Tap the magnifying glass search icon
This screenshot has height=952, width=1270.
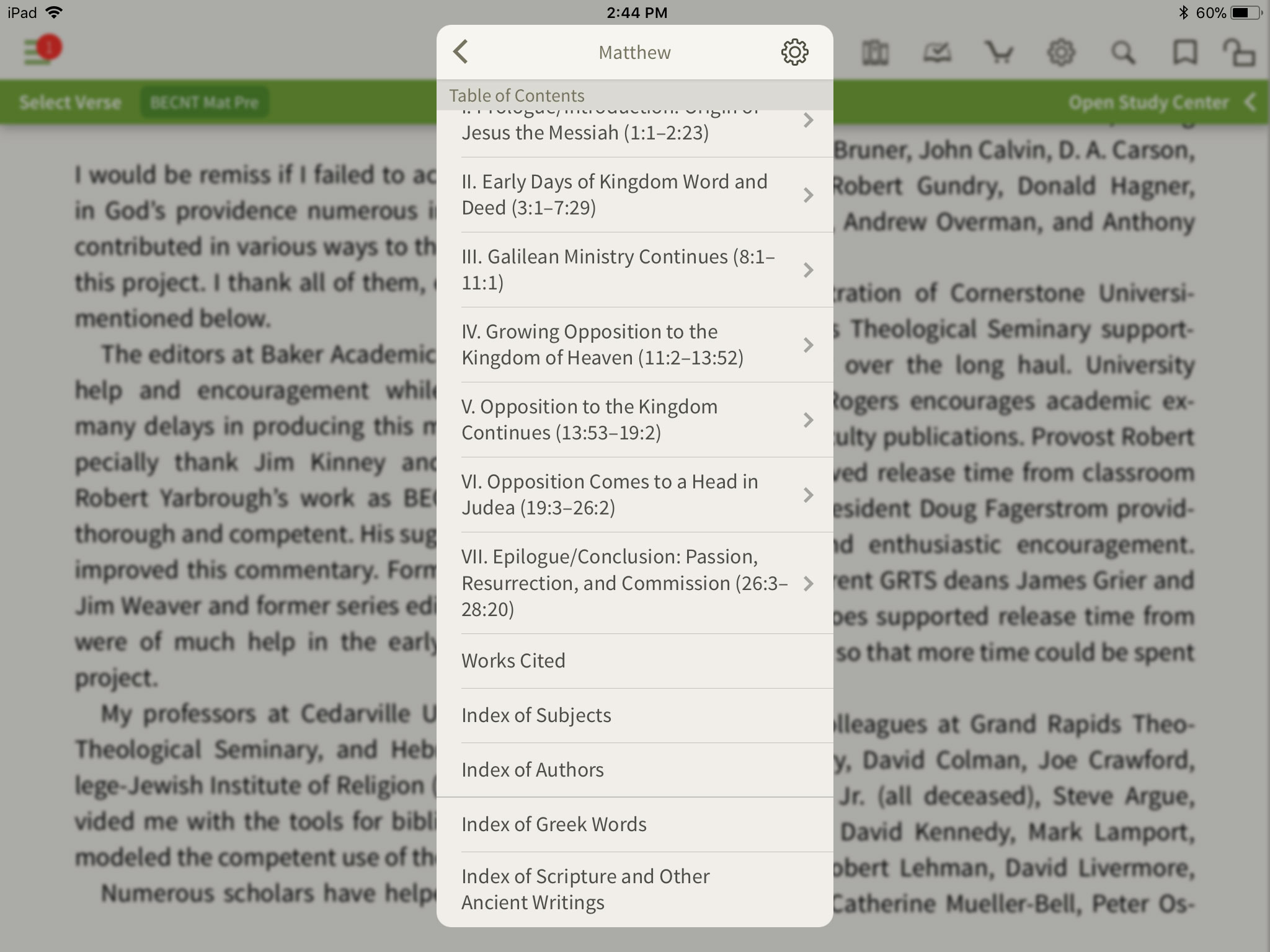click(1123, 53)
